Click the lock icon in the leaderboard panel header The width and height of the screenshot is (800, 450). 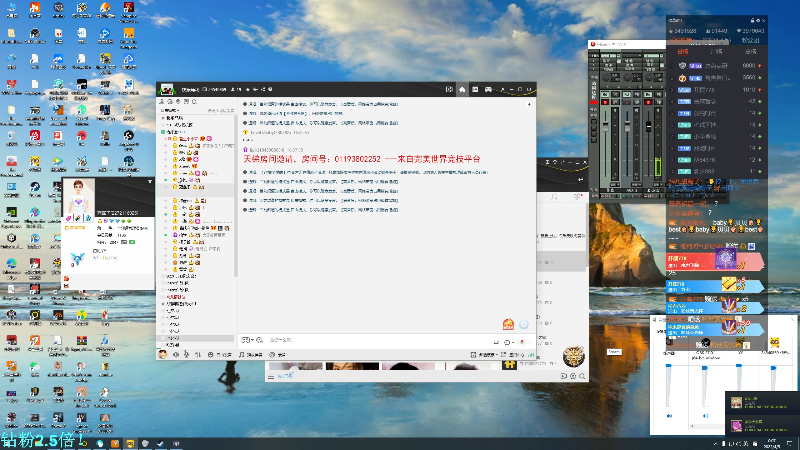pyautogui.click(x=752, y=20)
